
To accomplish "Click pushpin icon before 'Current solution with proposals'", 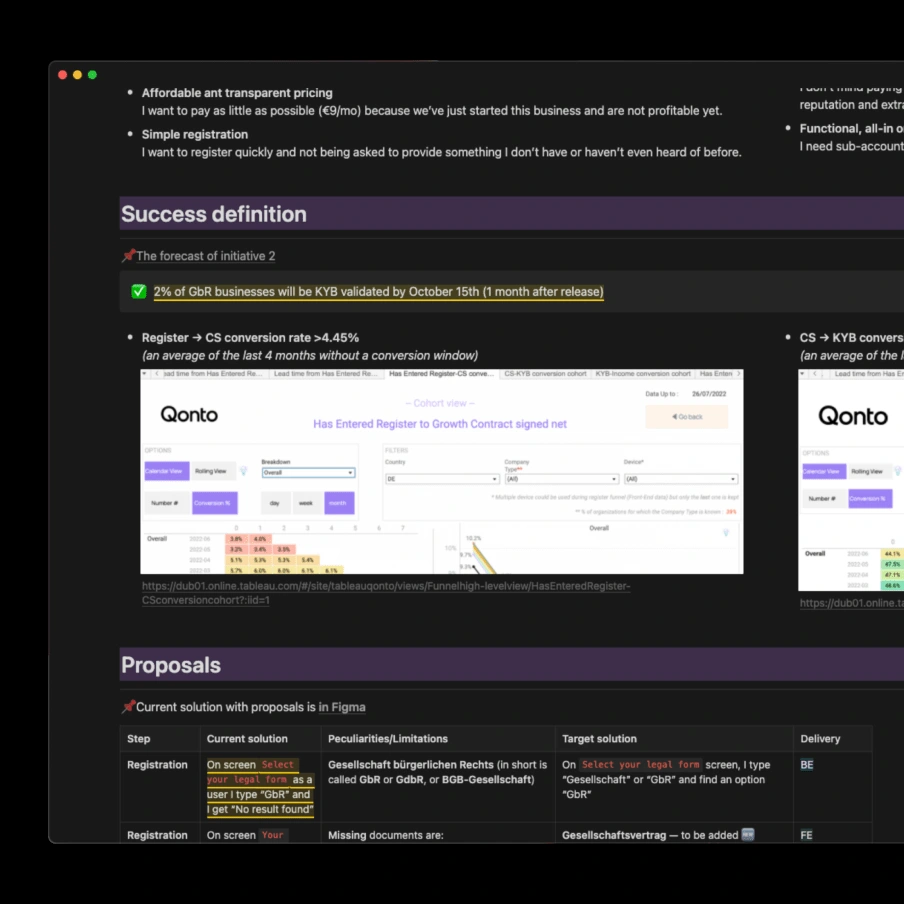I will tap(128, 706).
